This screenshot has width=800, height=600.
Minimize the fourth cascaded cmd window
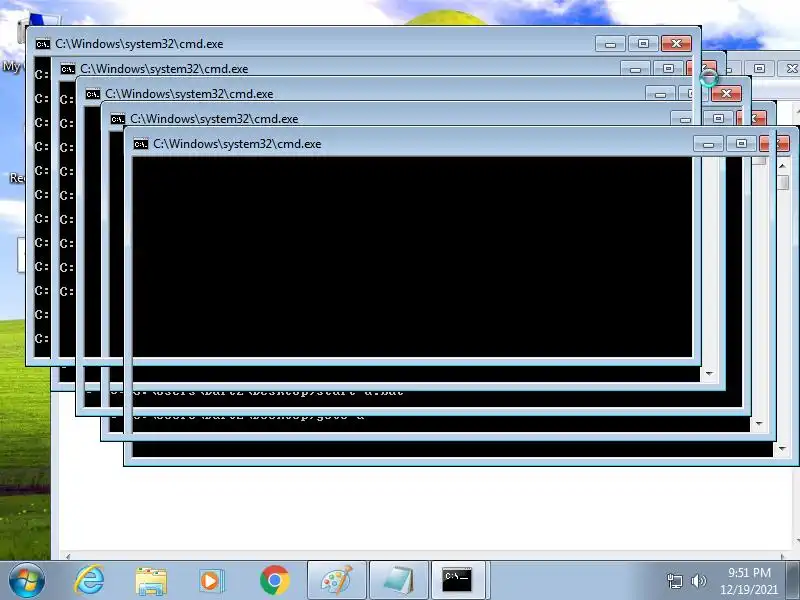(x=685, y=118)
